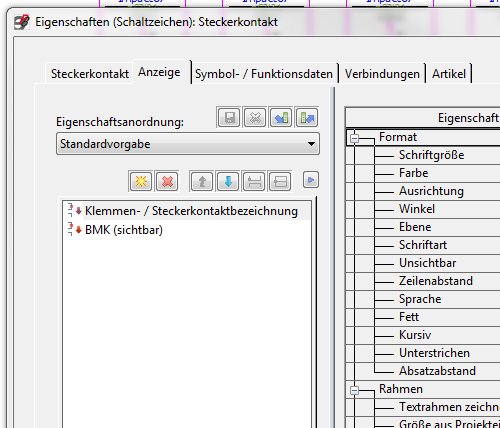The image size is (500, 428).
Task: Move the property down with the blue arrow
Action: coord(228,181)
